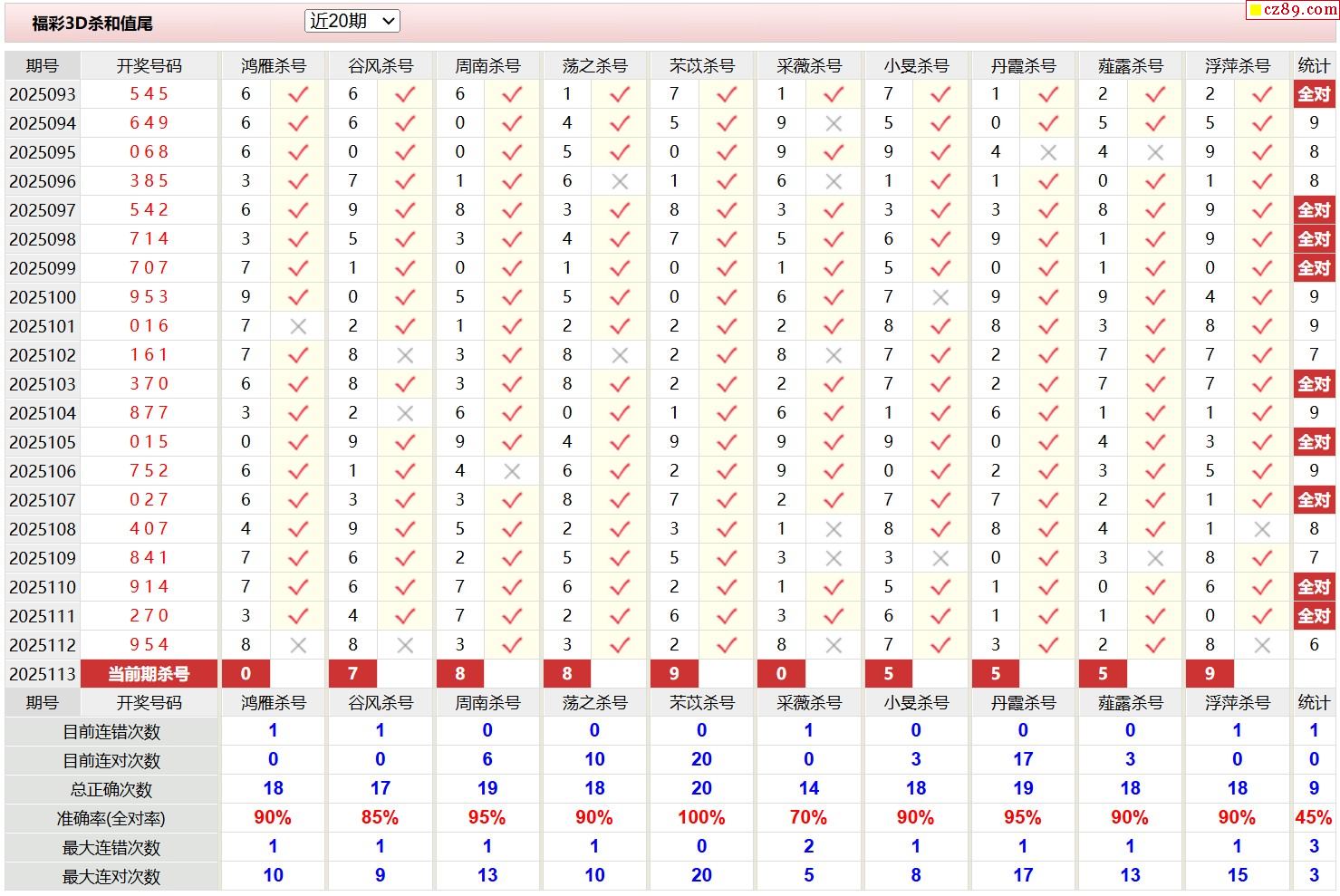The height and width of the screenshot is (896, 1340).
Task: Select issue number 2025100
Action: pos(43,297)
